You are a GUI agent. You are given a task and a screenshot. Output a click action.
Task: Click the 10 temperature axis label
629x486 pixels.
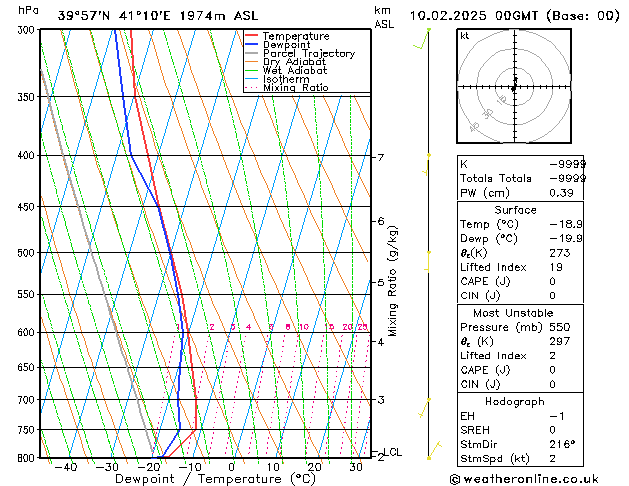click(273, 467)
